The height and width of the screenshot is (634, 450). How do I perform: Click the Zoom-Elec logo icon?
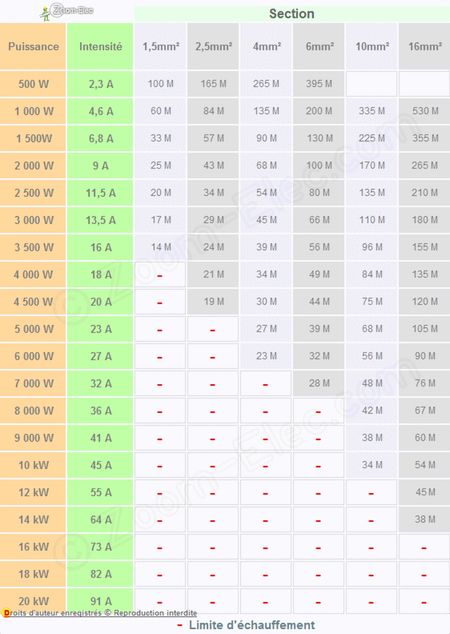(x=67, y=11)
